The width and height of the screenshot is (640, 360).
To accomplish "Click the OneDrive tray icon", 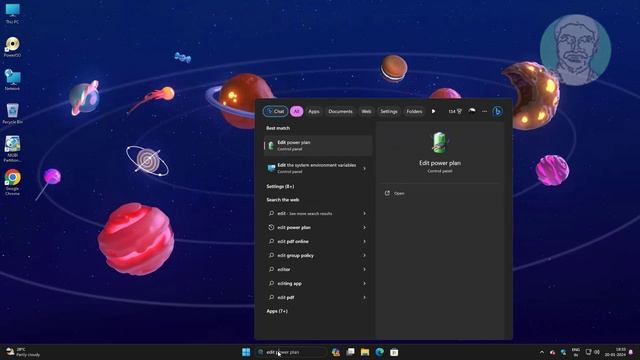I will click(x=552, y=352).
